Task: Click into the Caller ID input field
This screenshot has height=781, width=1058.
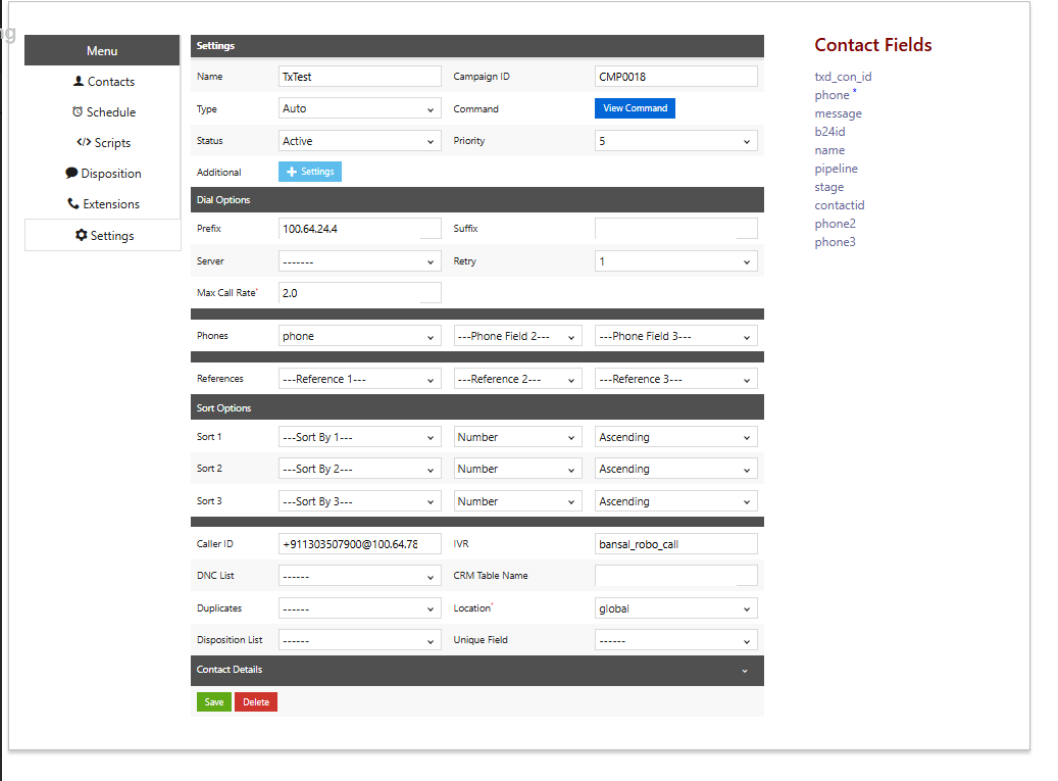Action: click(x=359, y=544)
